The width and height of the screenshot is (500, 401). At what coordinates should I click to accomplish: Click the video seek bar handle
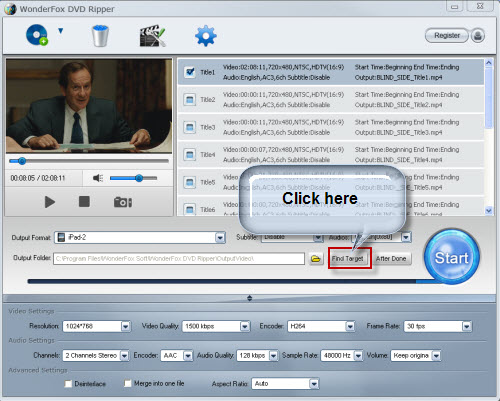22,161
